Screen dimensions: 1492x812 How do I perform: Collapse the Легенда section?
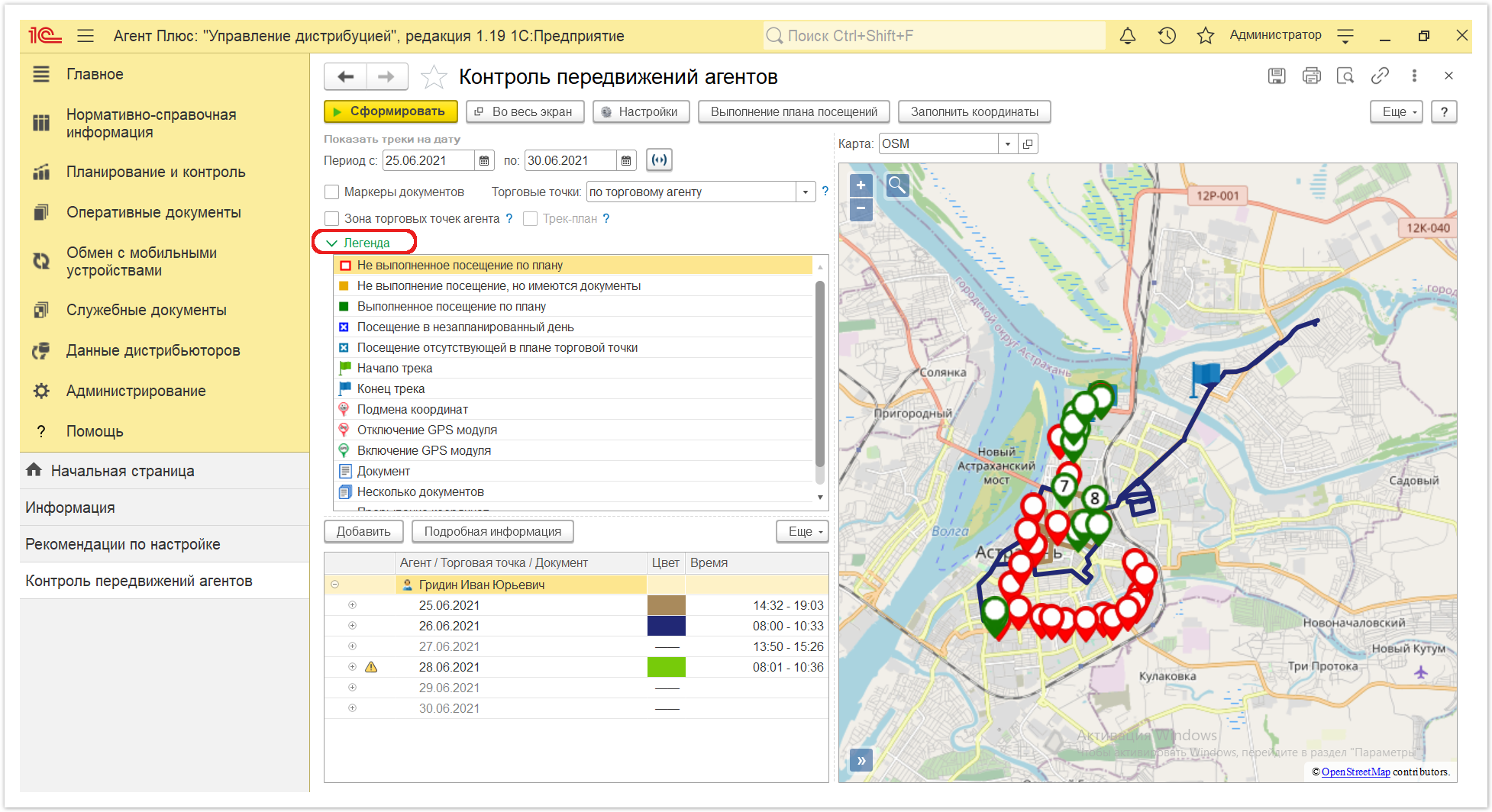click(x=357, y=243)
